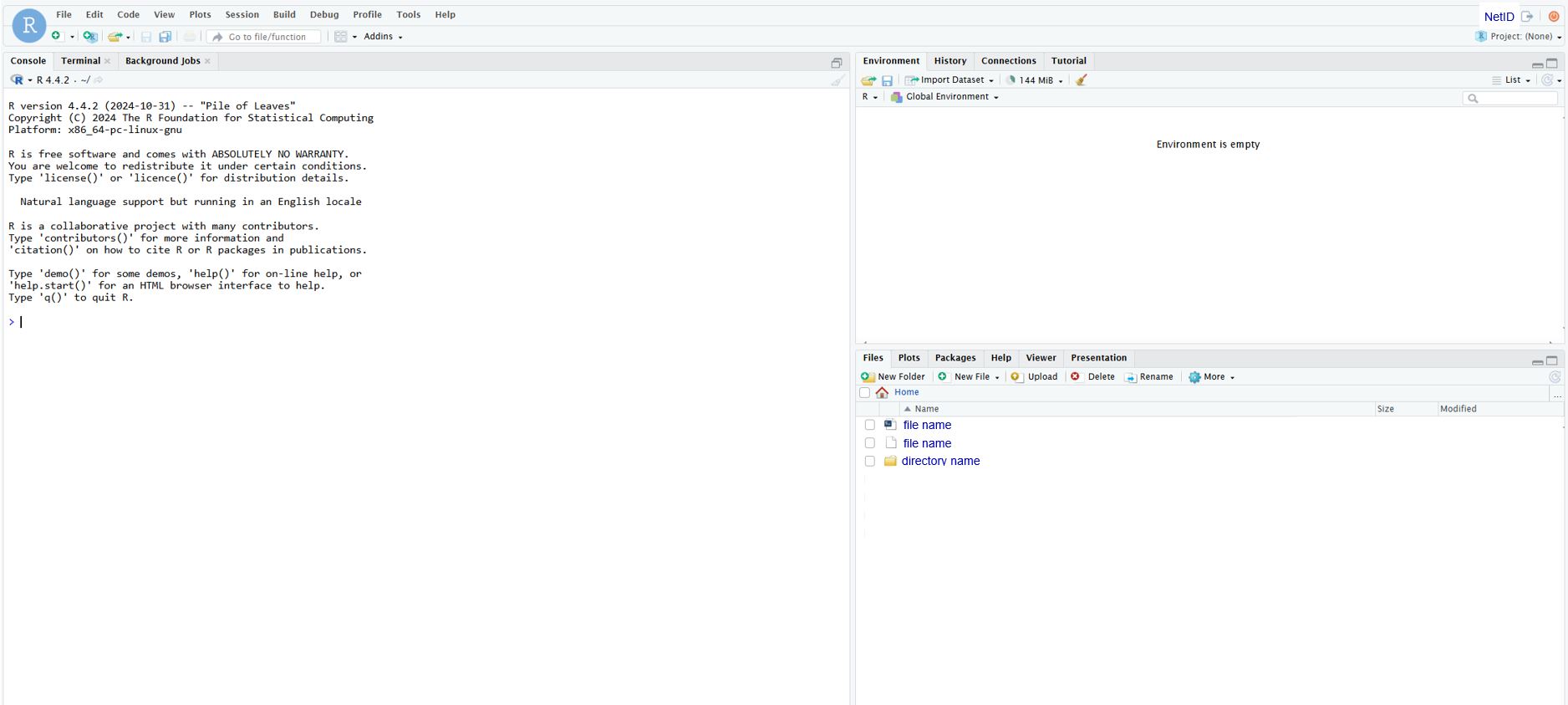Tick the checkbox of the first file name row

pyautogui.click(x=869, y=425)
